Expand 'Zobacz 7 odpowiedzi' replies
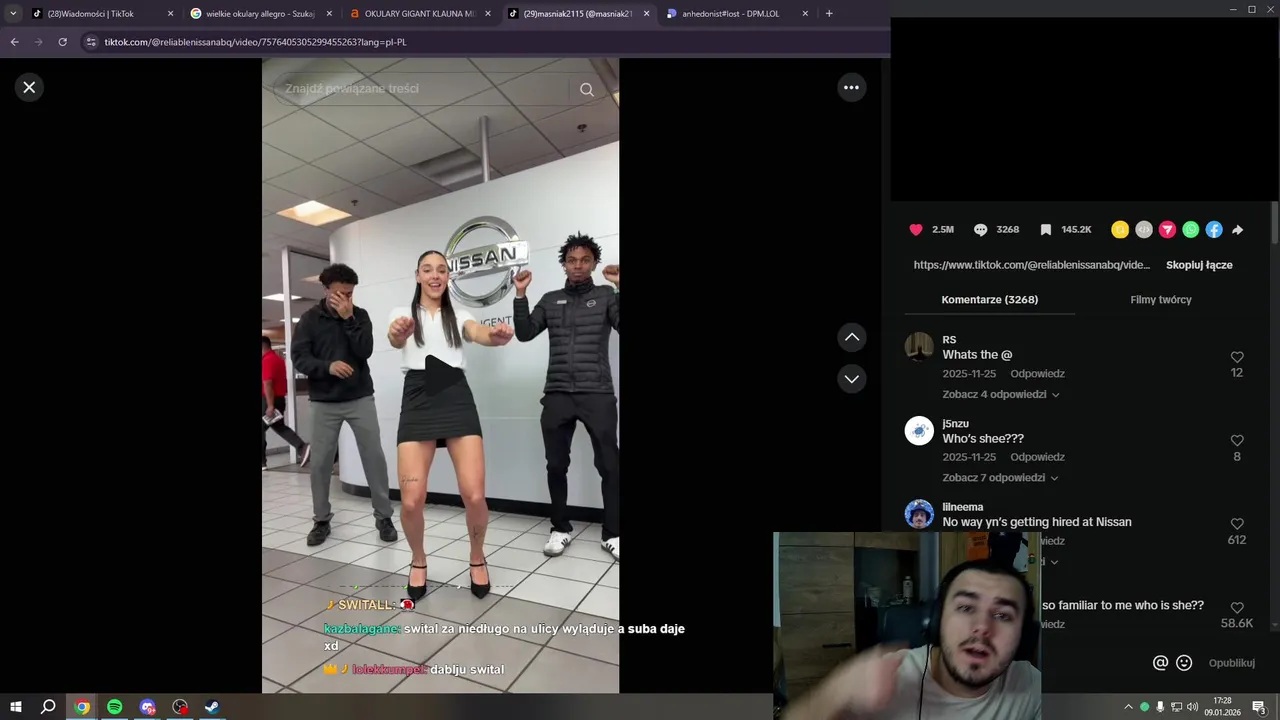The width and height of the screenshot is (1280, 720). tap(1001, 478)
